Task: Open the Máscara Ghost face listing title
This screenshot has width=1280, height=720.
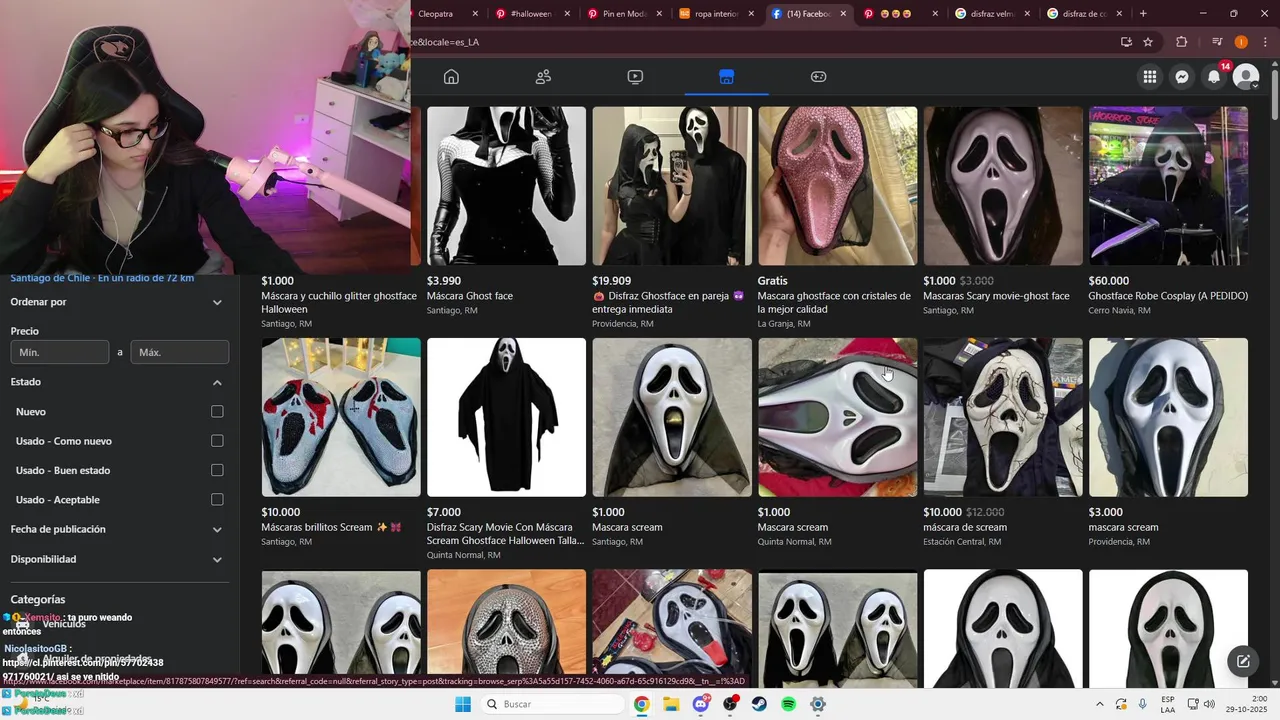Action: pyautogui.click(x=470, y=296)
